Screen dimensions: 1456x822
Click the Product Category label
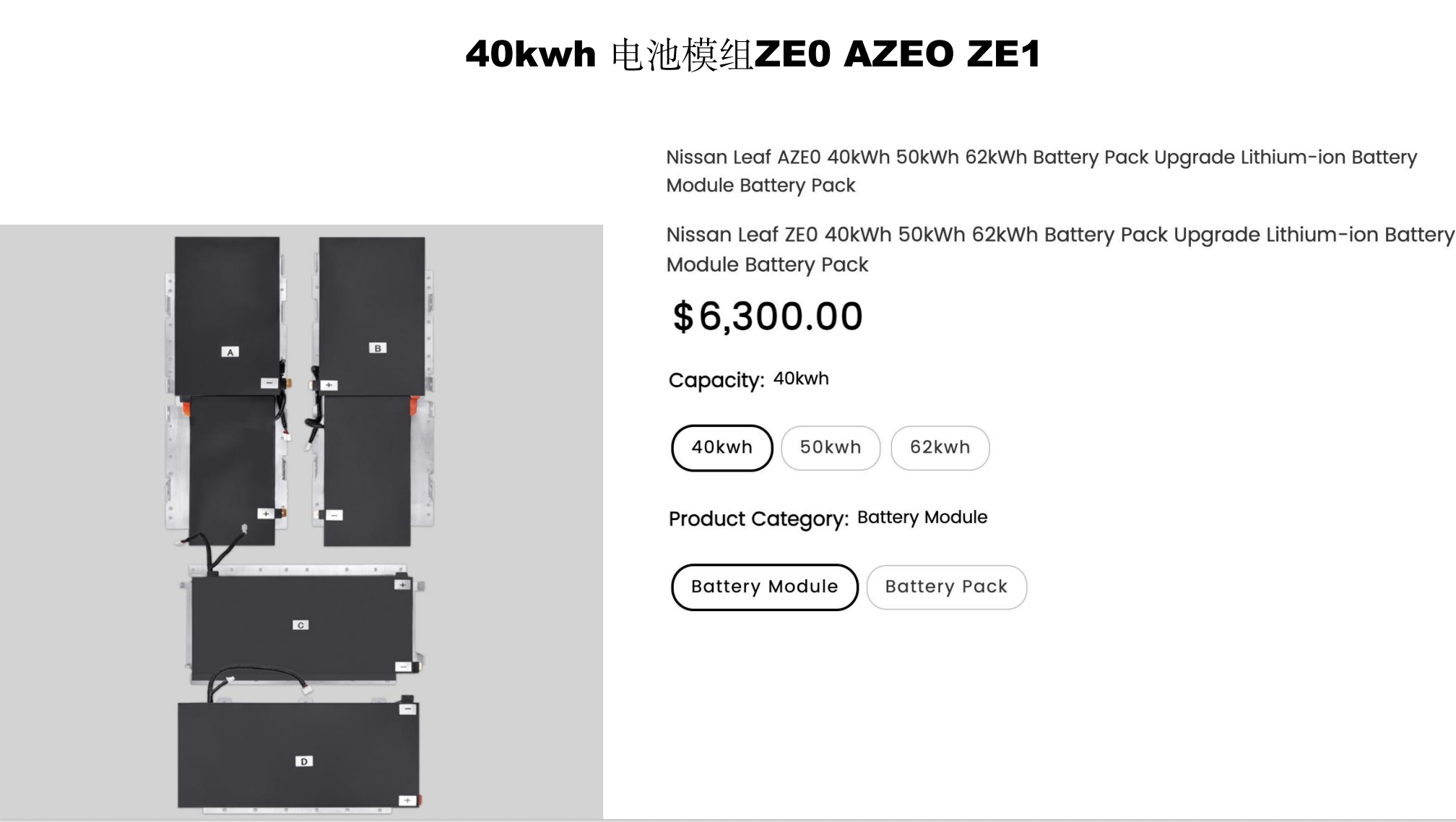point(758,519)
